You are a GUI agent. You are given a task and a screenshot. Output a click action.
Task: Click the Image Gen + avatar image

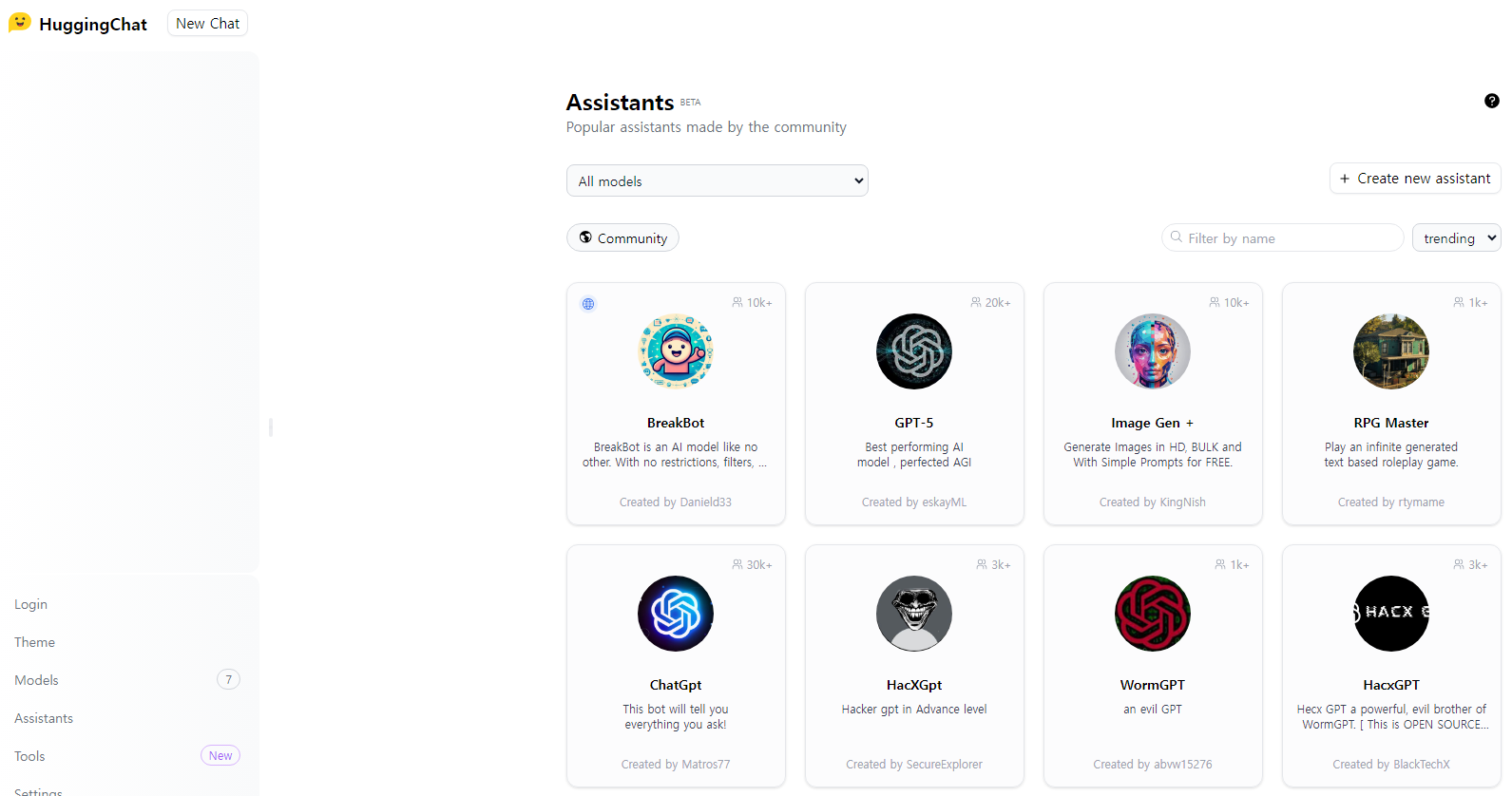[x=1153, y=351]
